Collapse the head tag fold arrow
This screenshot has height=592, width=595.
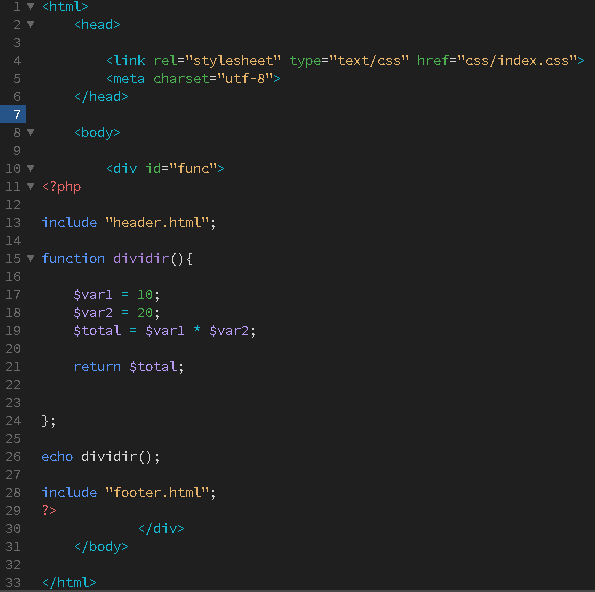click(31, 24)
